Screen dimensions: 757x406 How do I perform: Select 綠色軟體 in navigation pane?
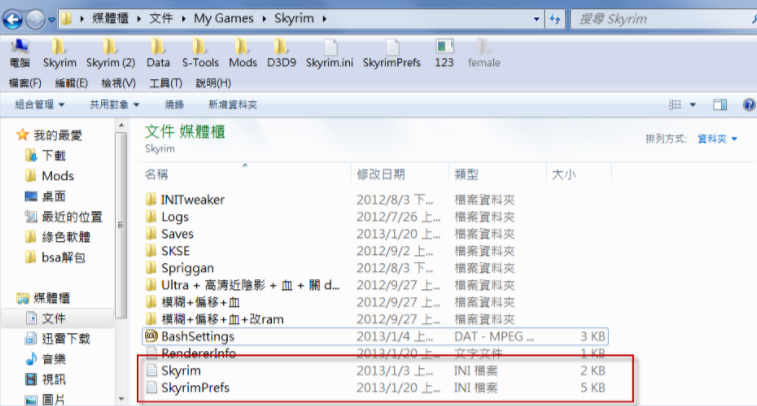coord(57,237)
